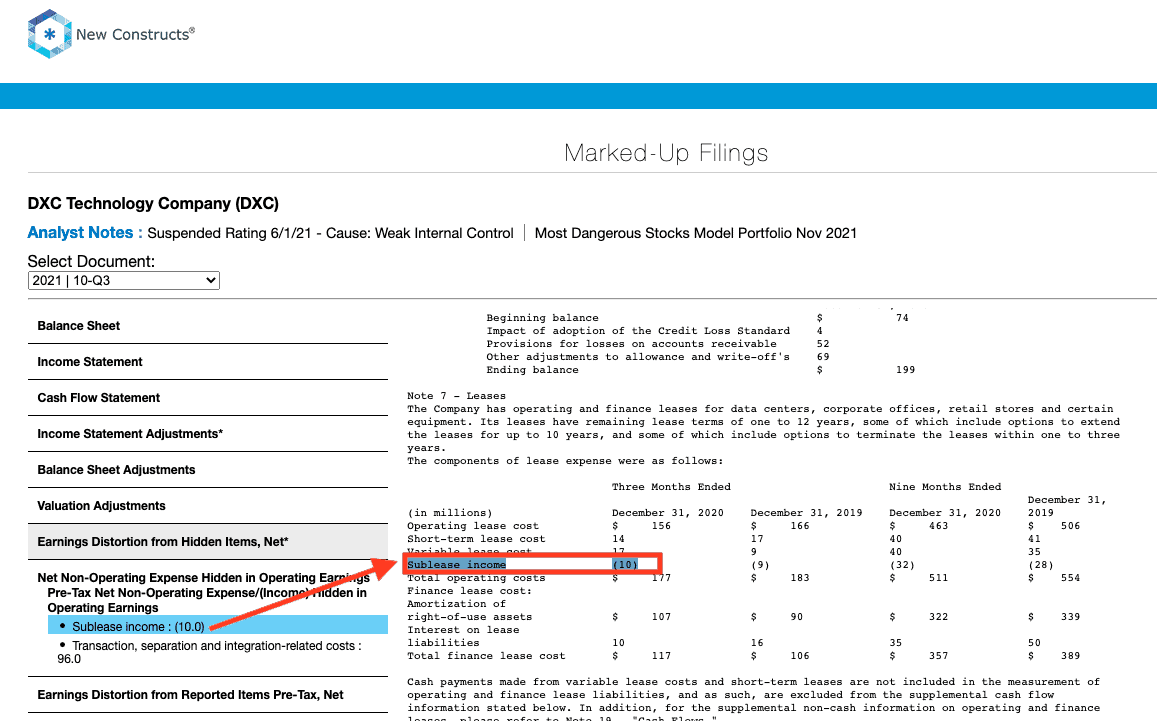Click Marked-Up Filings page title
The width and height of the screenshot is (1157, 721).
point(666,153)
